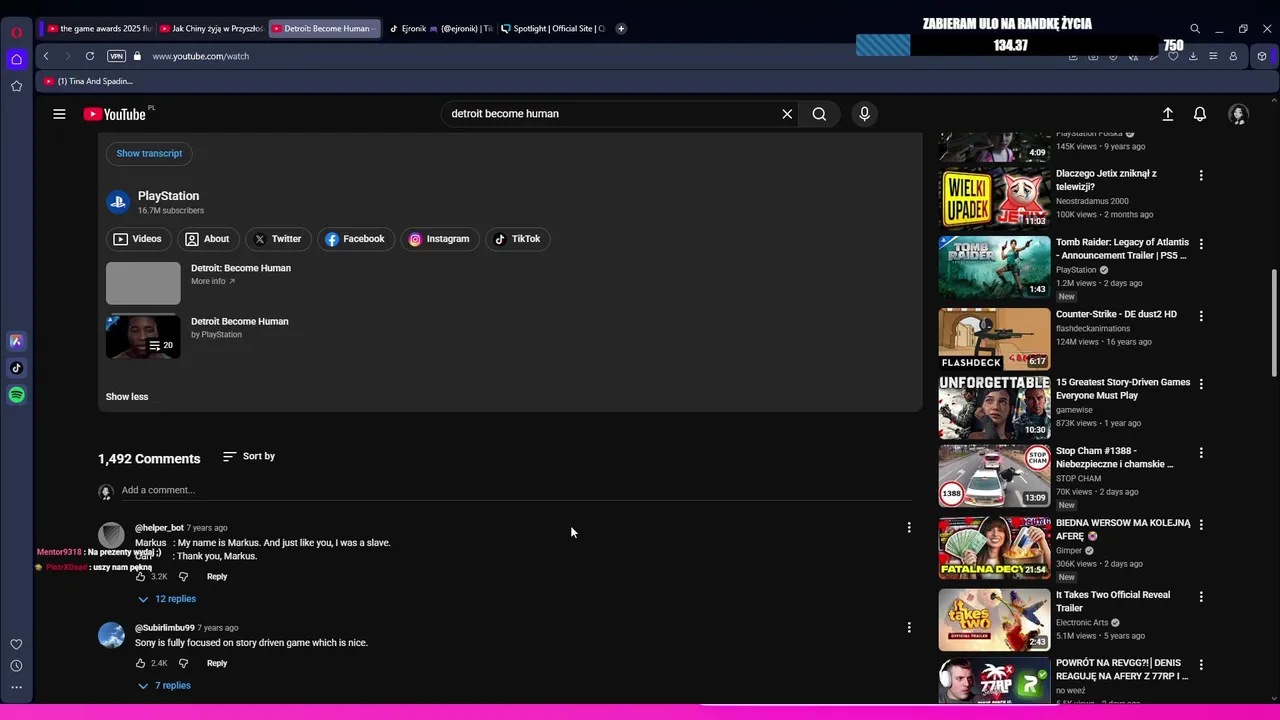The height and width of the screenshot is (720, 1280).
Task: Open options for It Takes Two video
Action: coord(1201,597)
